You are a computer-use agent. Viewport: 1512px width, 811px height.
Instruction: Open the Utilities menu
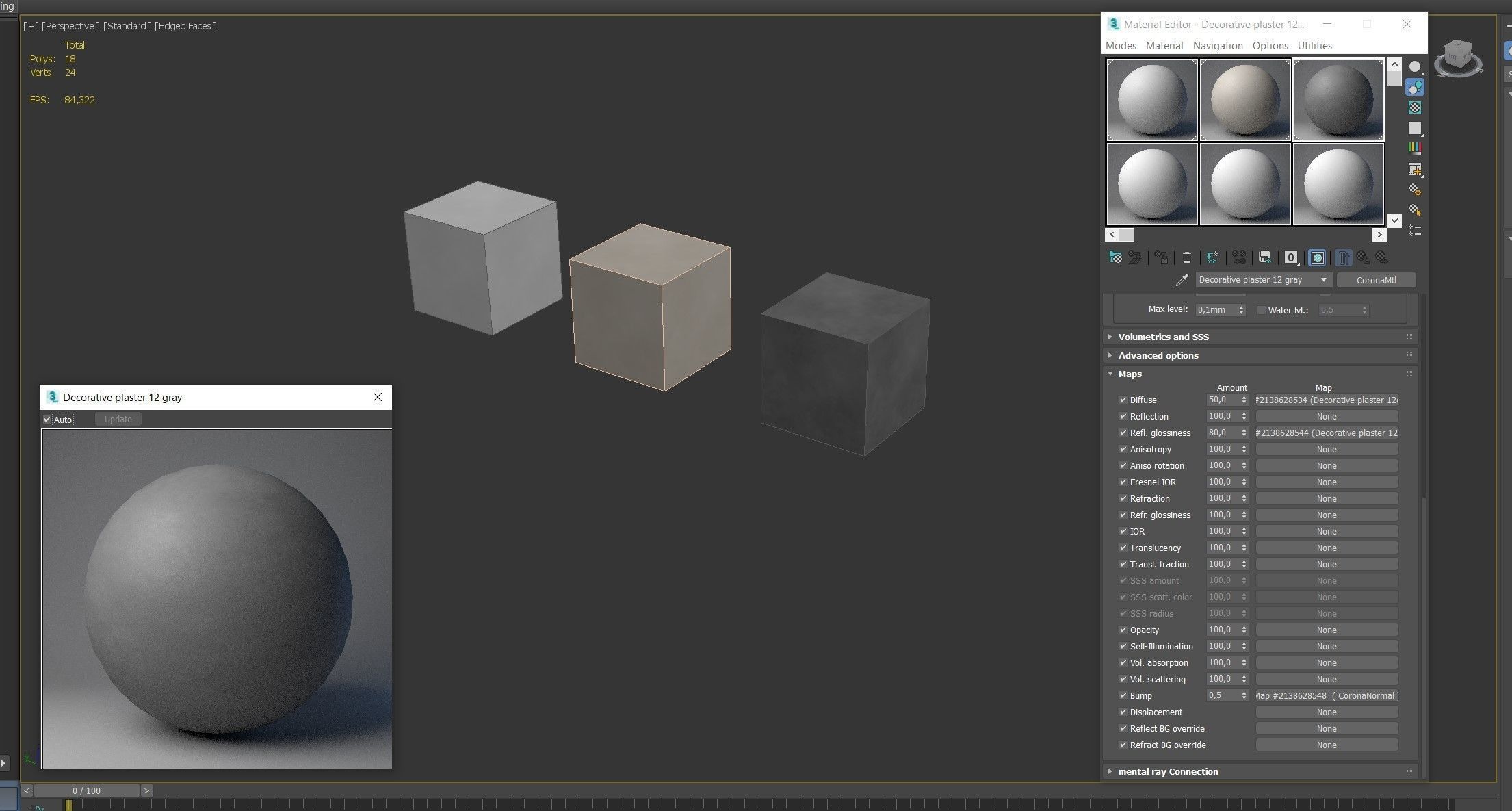tap(1314, 46)
